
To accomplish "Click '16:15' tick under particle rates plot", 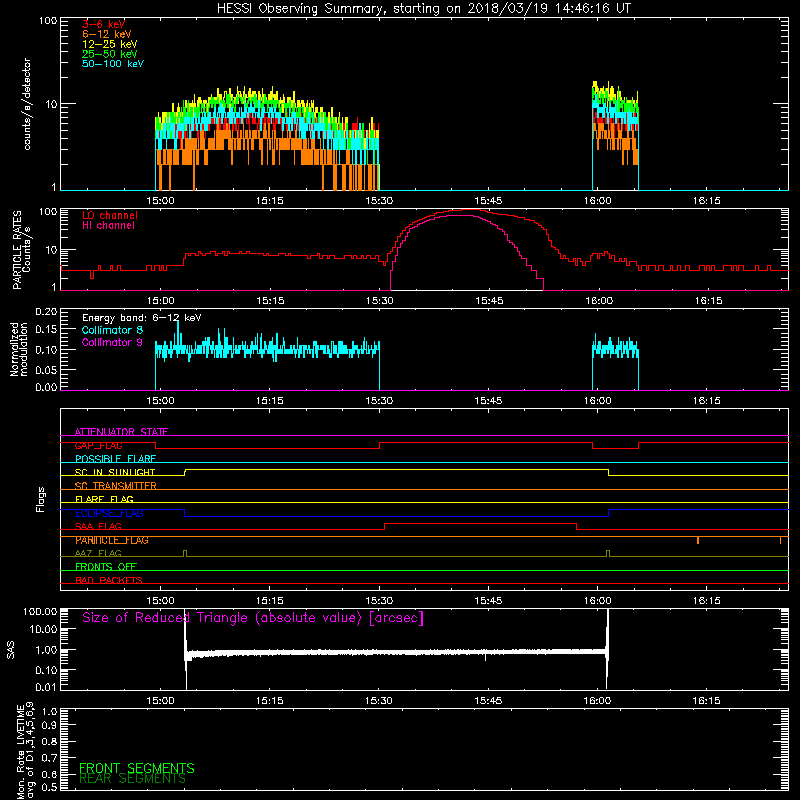I will pyautogui.click(x=708, y=301).
